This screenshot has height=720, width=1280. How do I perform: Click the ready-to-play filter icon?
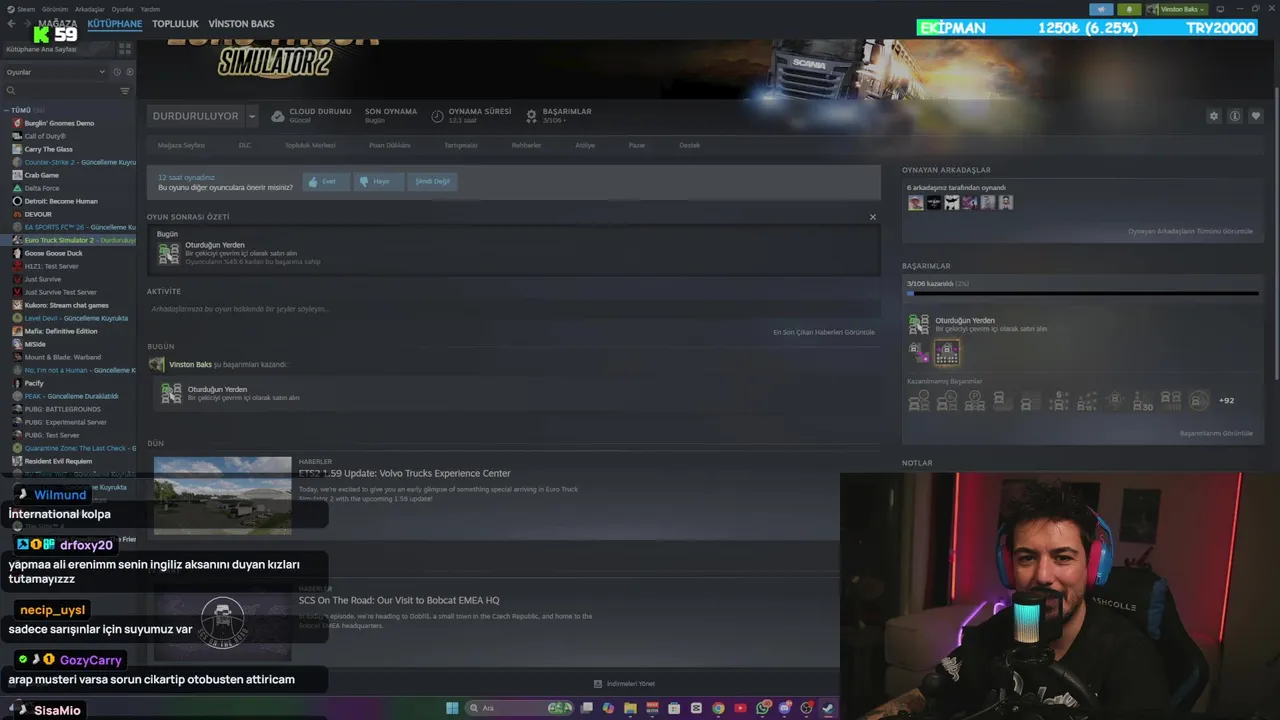128,72
